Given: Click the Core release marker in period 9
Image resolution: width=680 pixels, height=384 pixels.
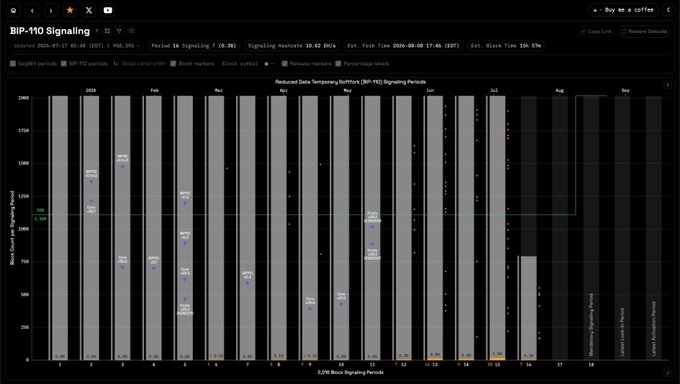Looking at the screenshot, I should 310,309.
